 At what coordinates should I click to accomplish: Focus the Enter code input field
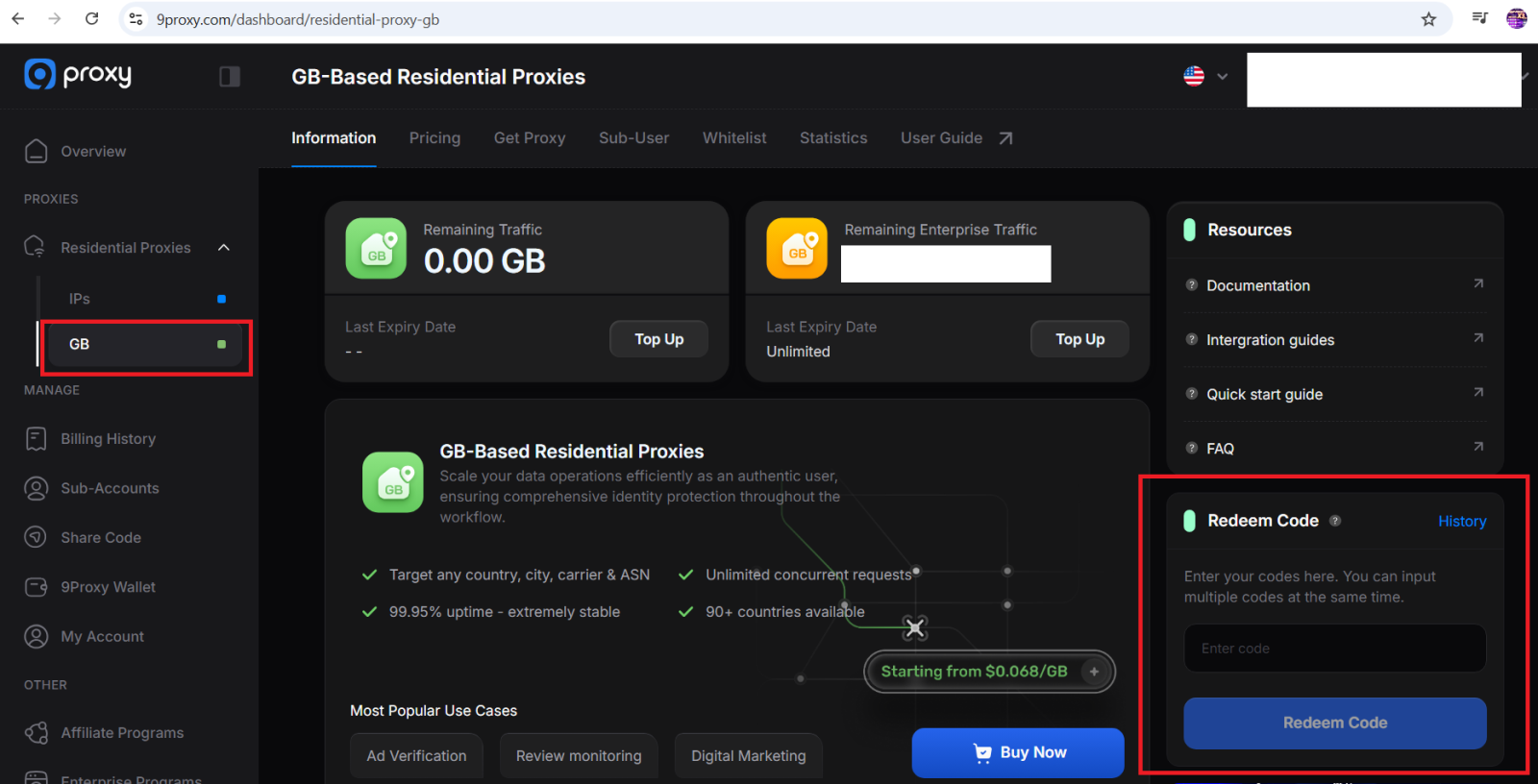click(x=1334, y=649)
